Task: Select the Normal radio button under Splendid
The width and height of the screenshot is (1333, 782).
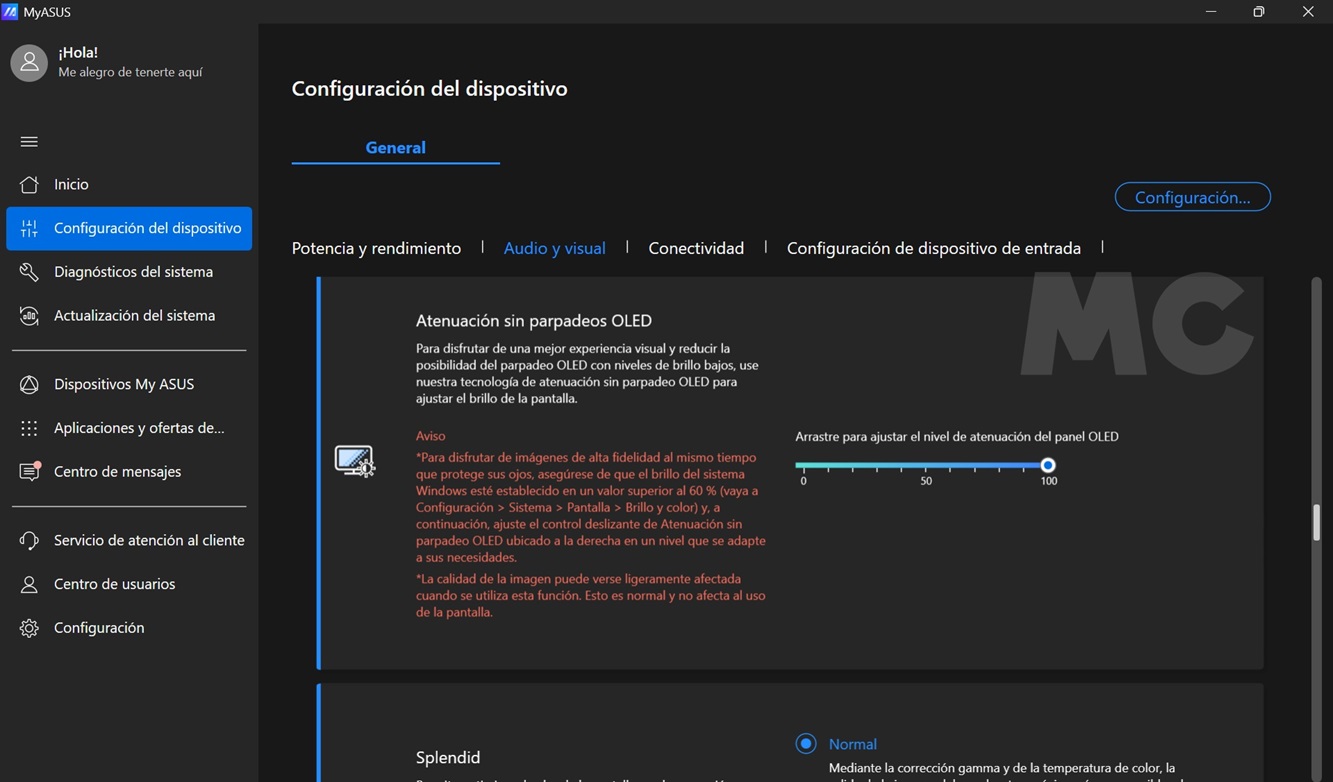Action: pyautogui.click(x=806, y=744)
